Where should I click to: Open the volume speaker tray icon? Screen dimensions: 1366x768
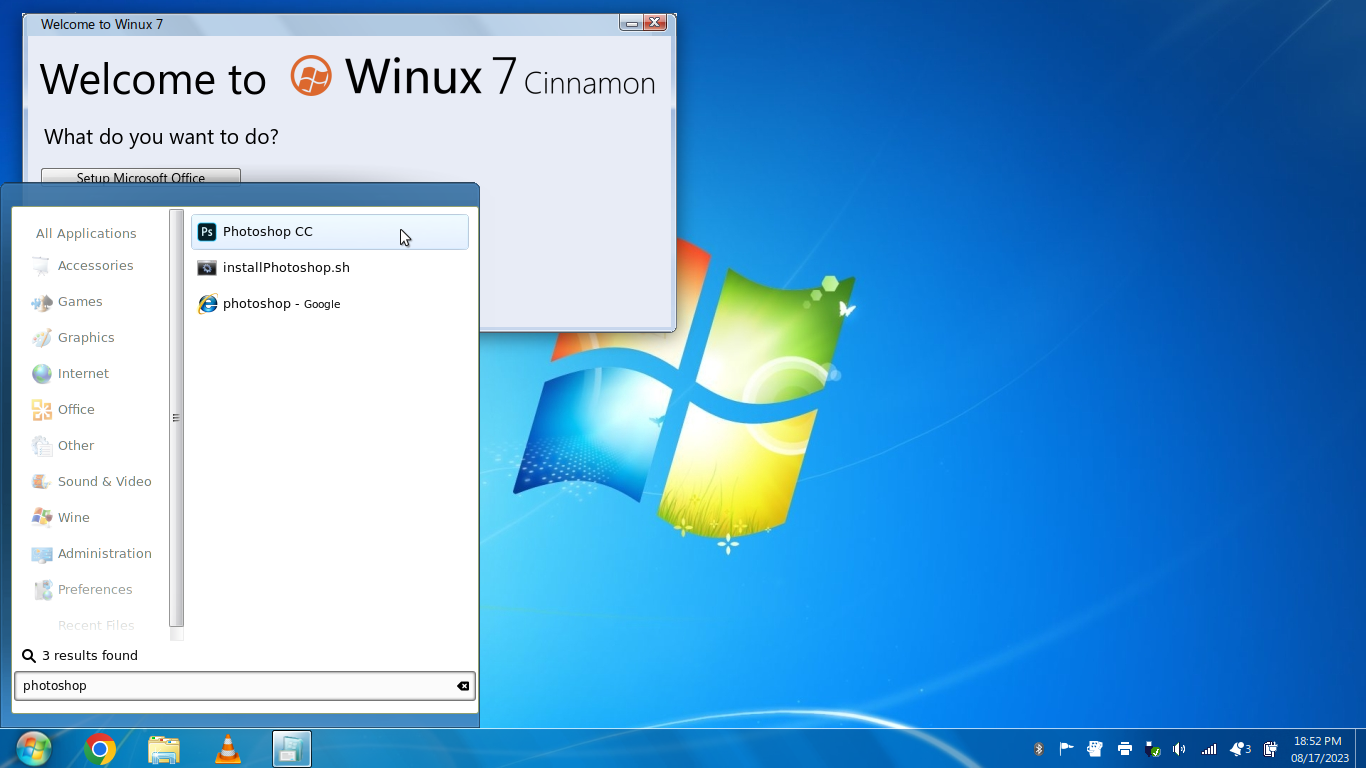(x=1180, y=749)
